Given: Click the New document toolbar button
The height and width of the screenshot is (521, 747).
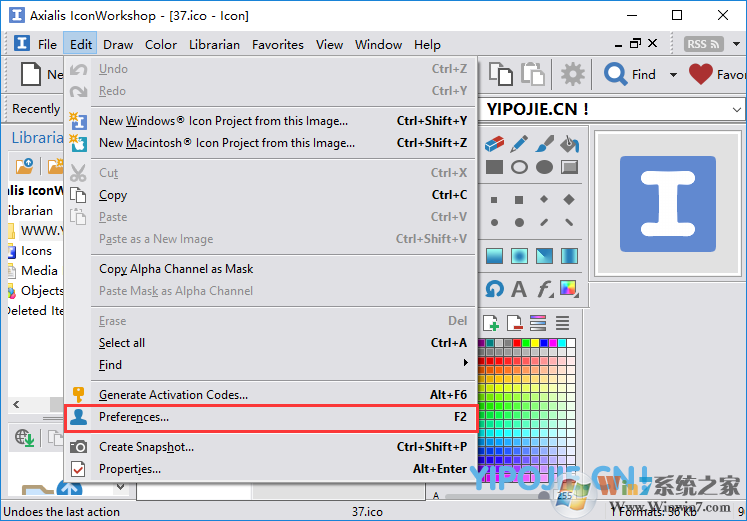Looking at the screenshot, I should (40, 75).
